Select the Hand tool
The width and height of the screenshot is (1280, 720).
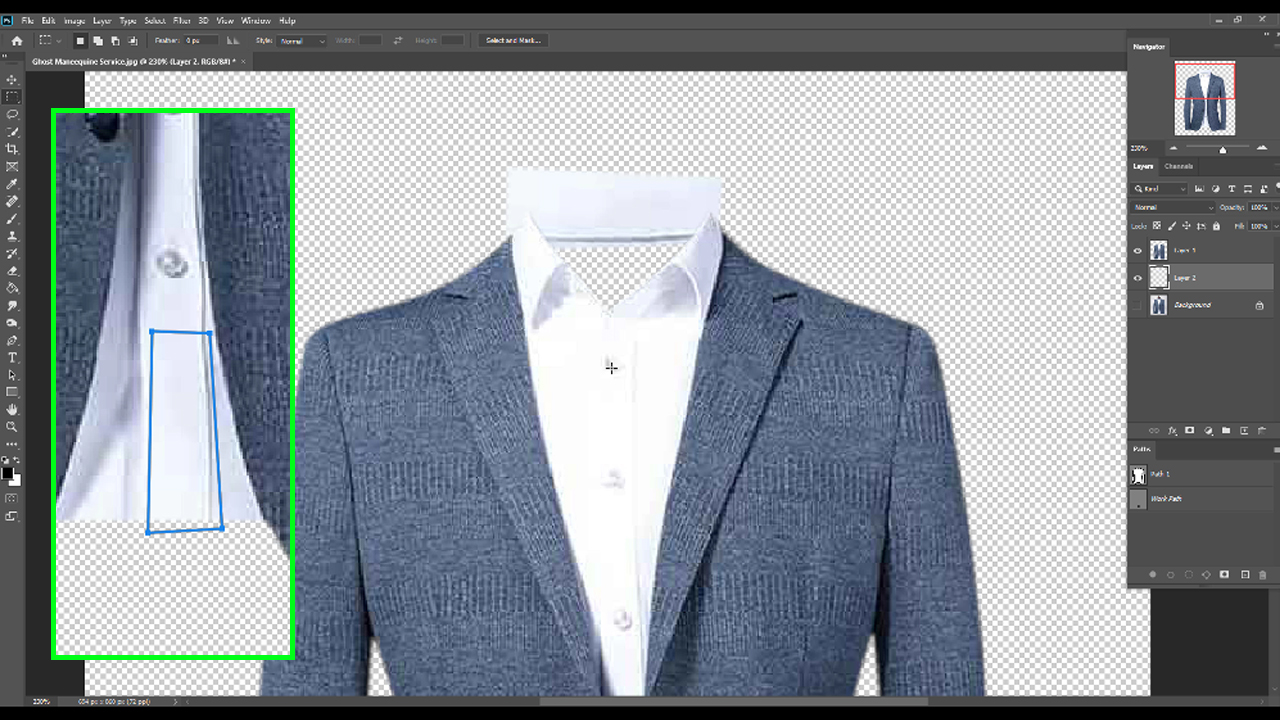click(x=12, y=409)
